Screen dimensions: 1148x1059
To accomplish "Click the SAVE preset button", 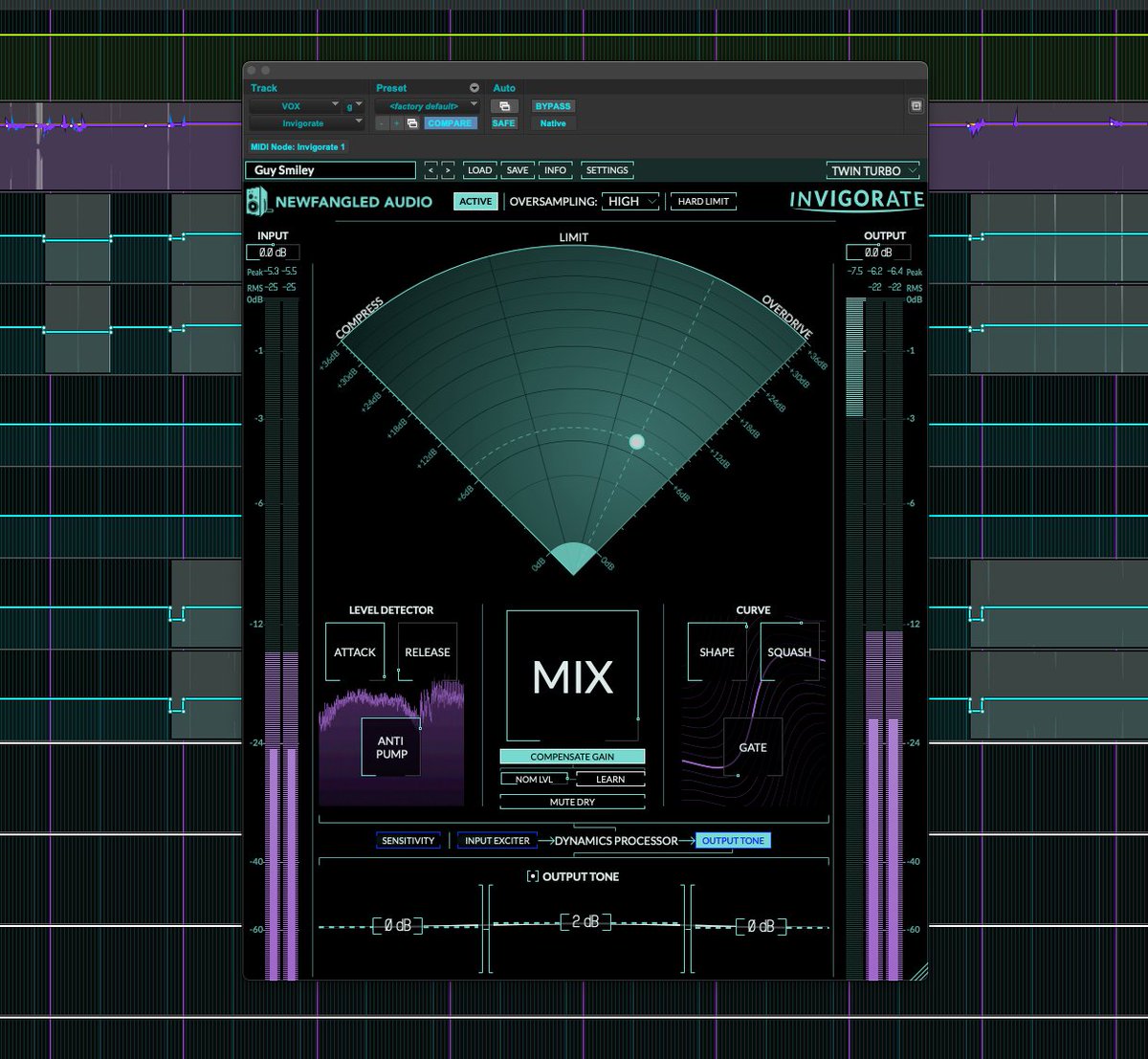I will point(518,170).
